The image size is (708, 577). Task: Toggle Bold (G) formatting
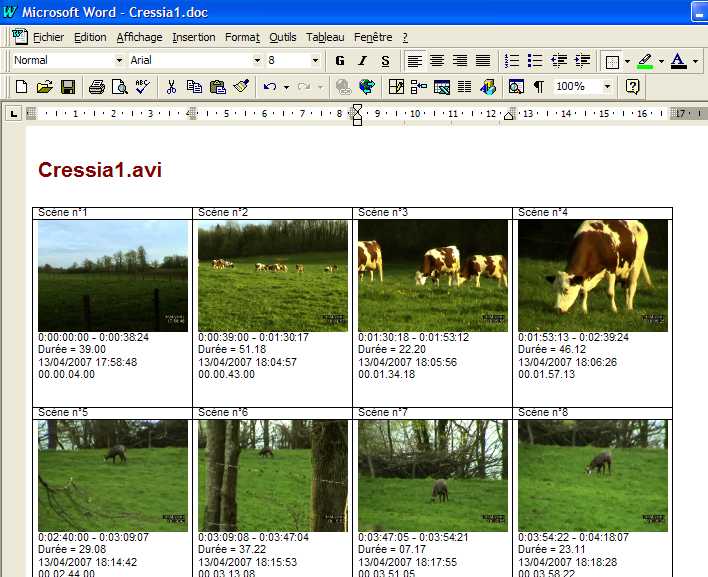pyautogui.click(x=340, y=60)
